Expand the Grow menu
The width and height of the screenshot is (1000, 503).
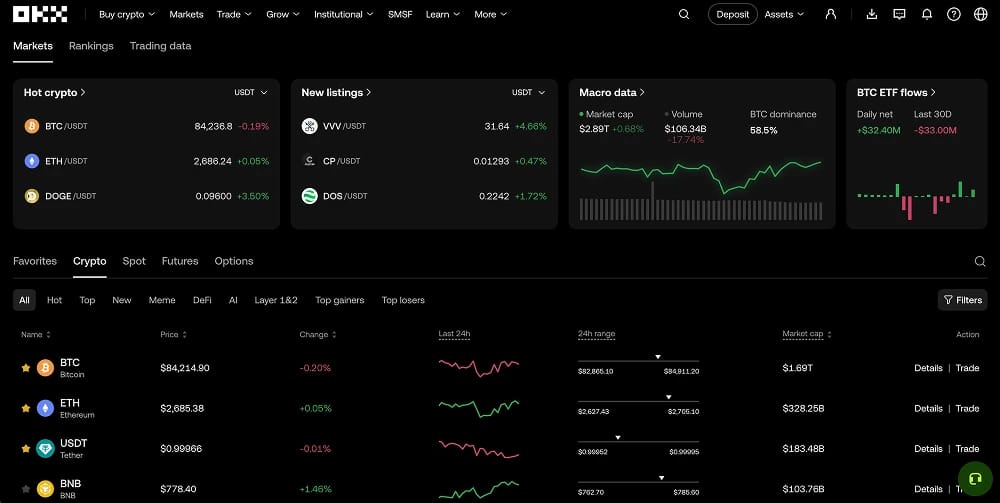tap(283, 14)
